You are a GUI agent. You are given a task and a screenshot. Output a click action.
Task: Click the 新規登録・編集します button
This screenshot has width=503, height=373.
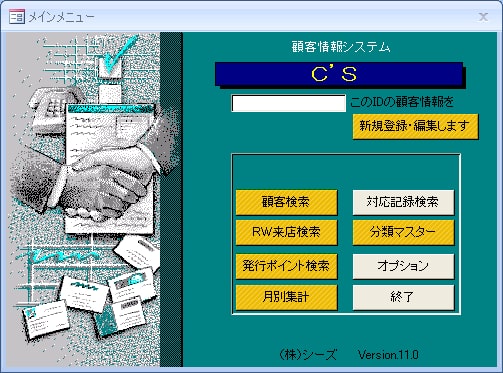[415, 126]
